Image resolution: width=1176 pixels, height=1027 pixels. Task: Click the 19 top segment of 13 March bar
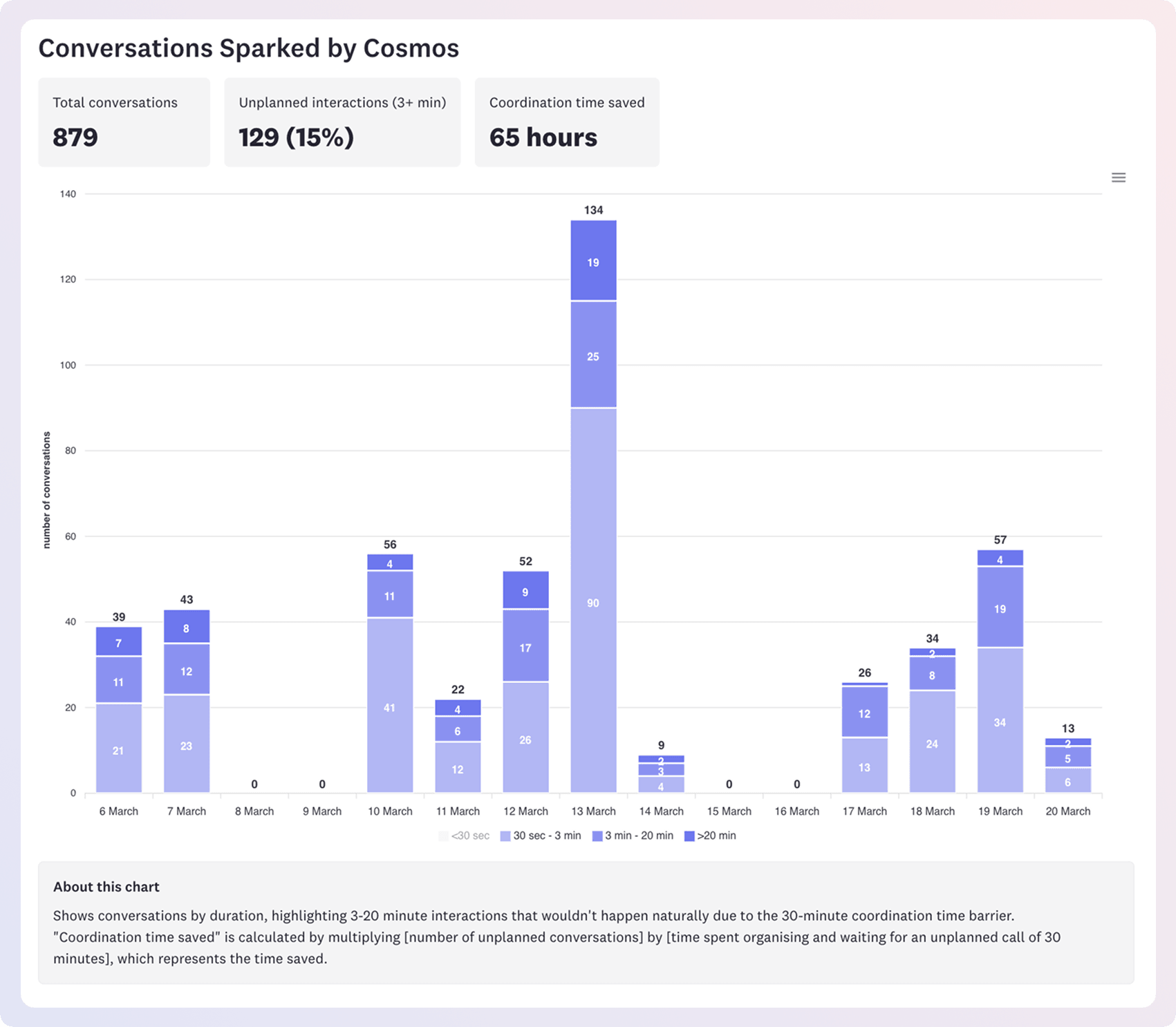593,261
